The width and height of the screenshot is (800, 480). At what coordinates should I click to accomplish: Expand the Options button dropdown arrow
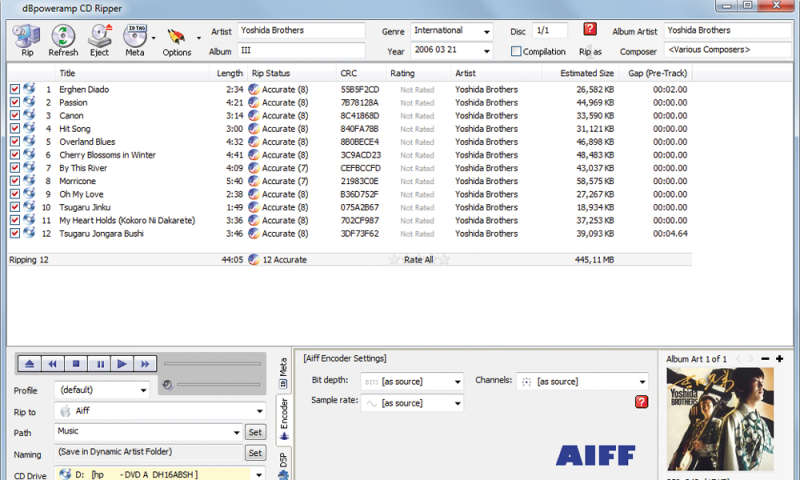[x=198, y=38]
